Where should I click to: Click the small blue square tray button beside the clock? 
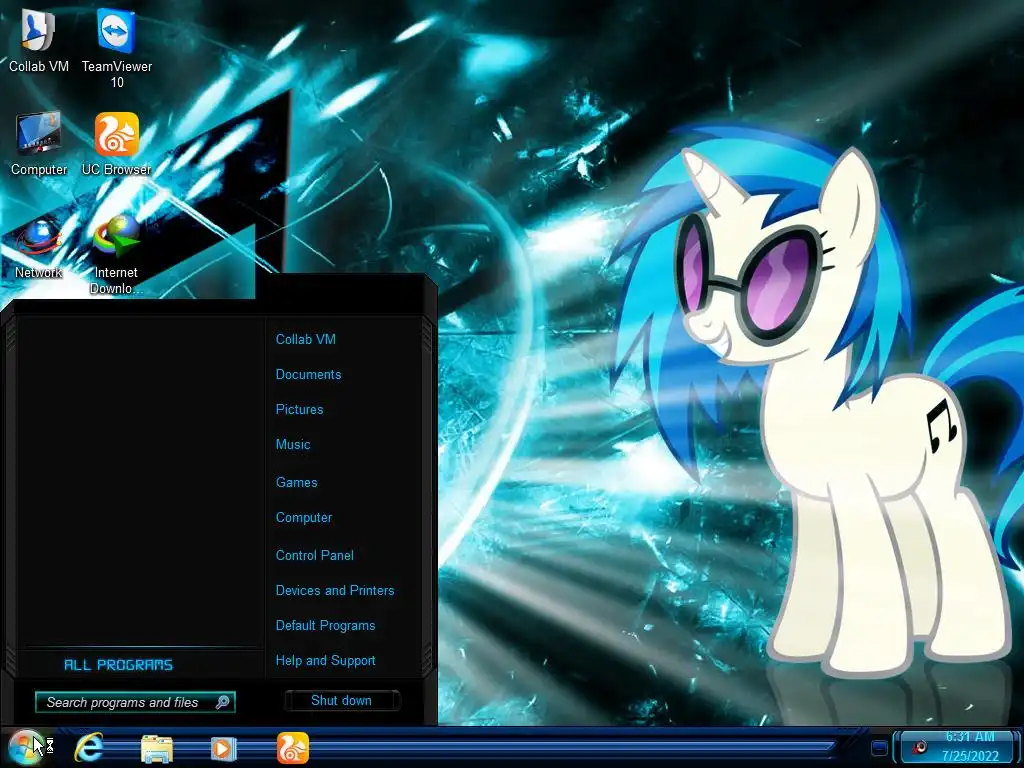tap(879, 747)
